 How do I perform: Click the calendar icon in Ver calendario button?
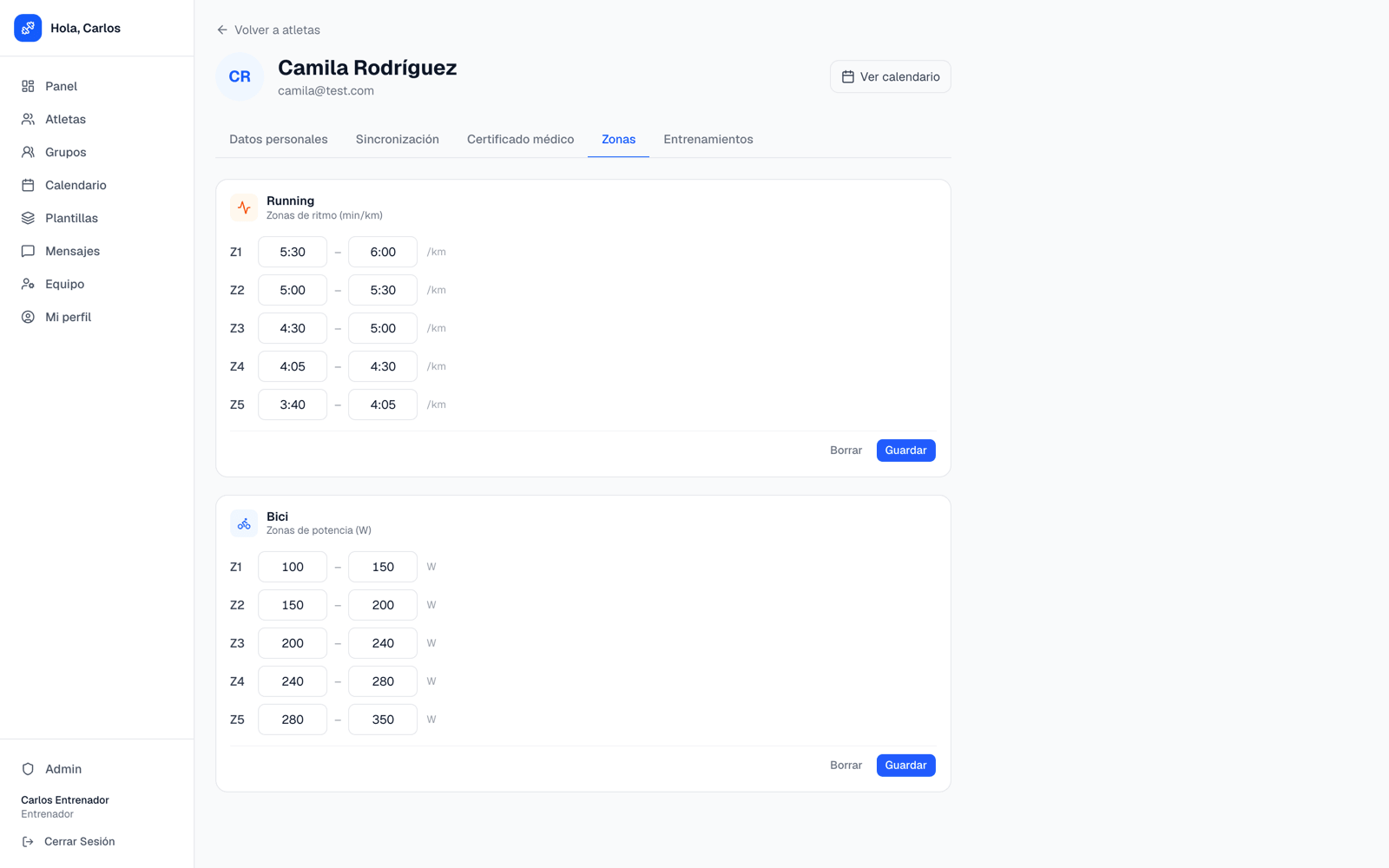(848, 76)
